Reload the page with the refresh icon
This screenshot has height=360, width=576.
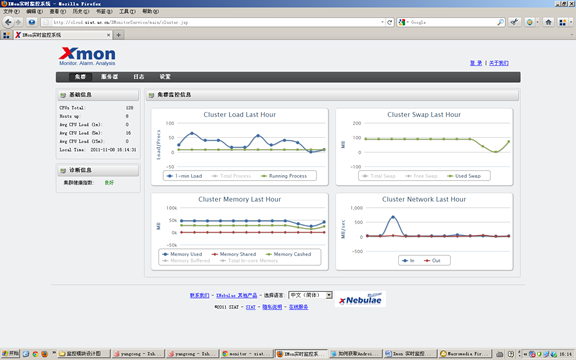pos(390,22)
